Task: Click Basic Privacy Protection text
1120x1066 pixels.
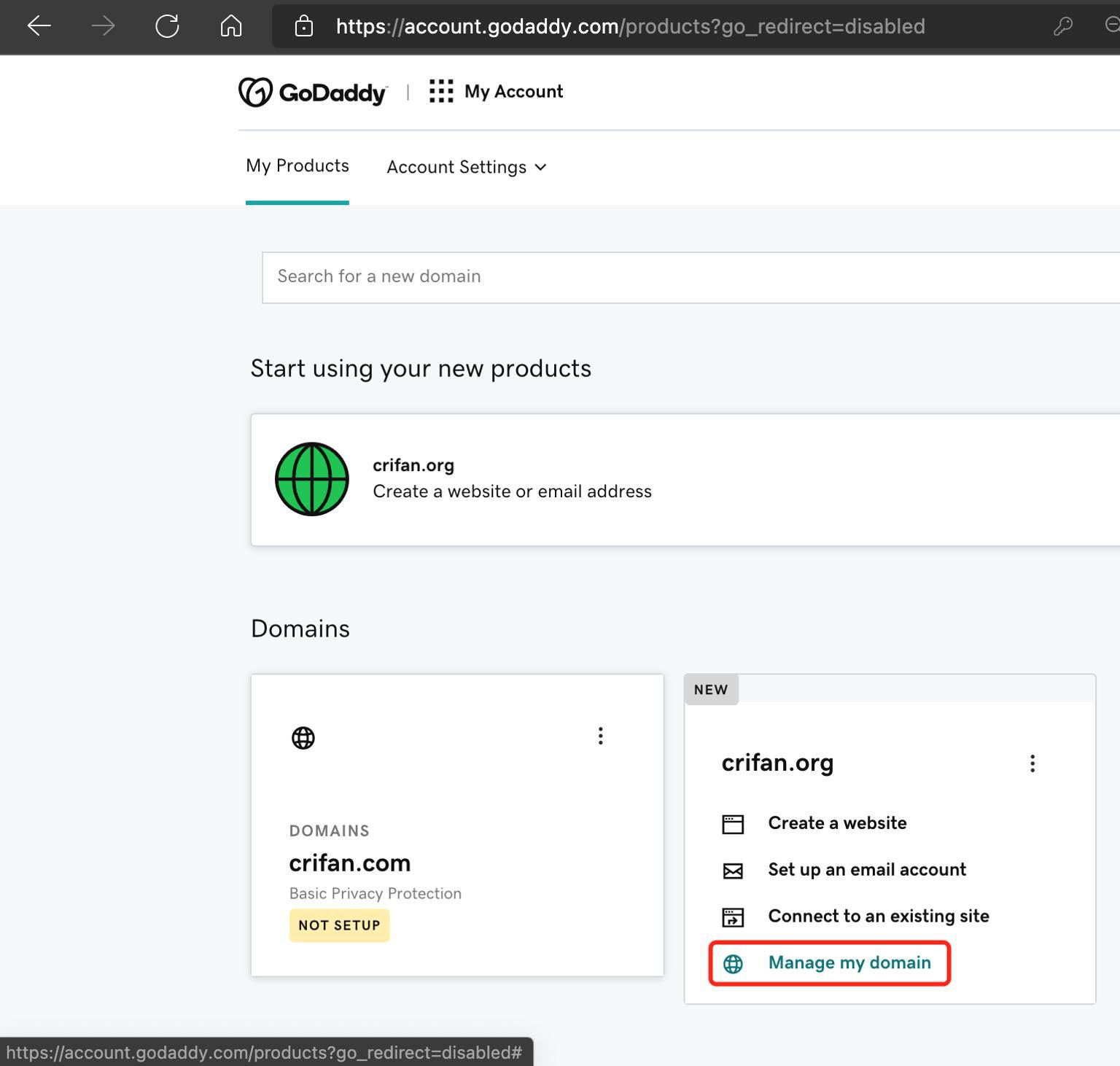Action: [376, 894]
